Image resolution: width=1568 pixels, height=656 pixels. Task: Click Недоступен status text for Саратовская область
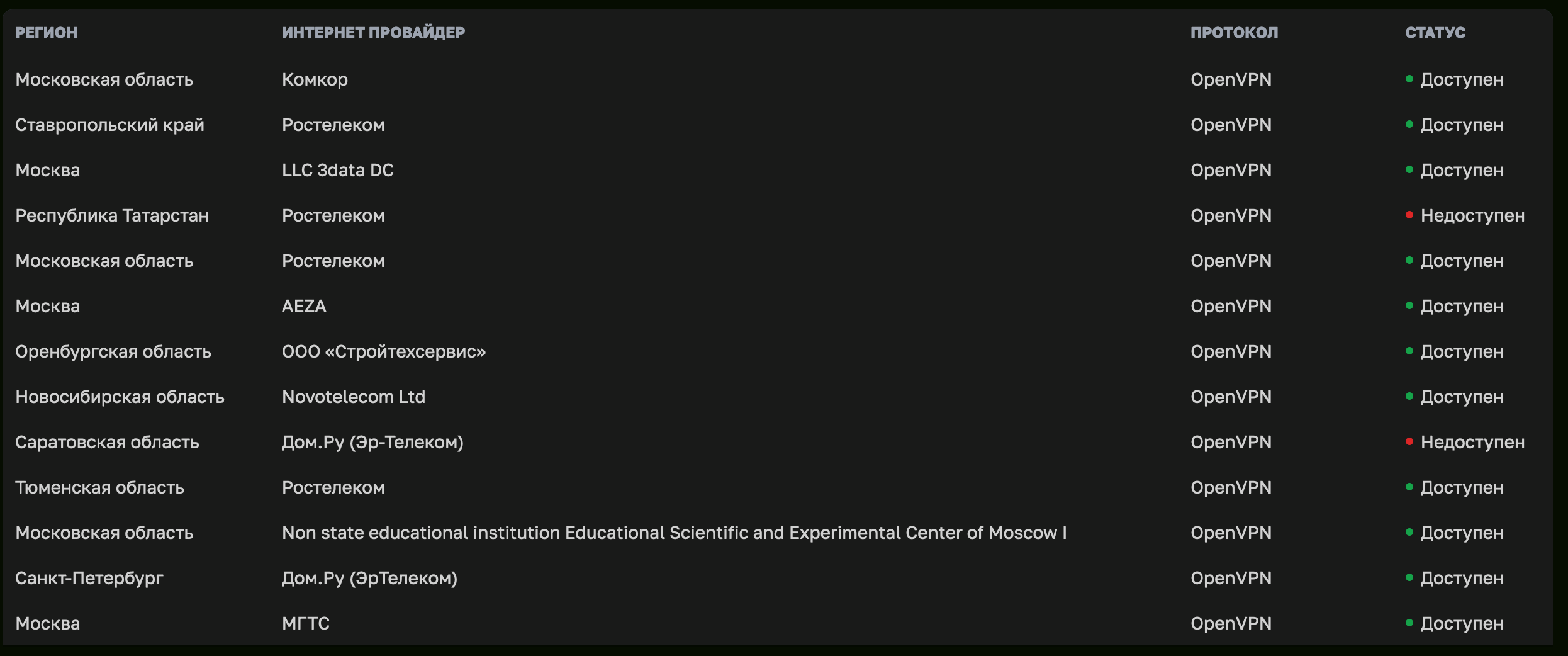tap(1472, 442)
